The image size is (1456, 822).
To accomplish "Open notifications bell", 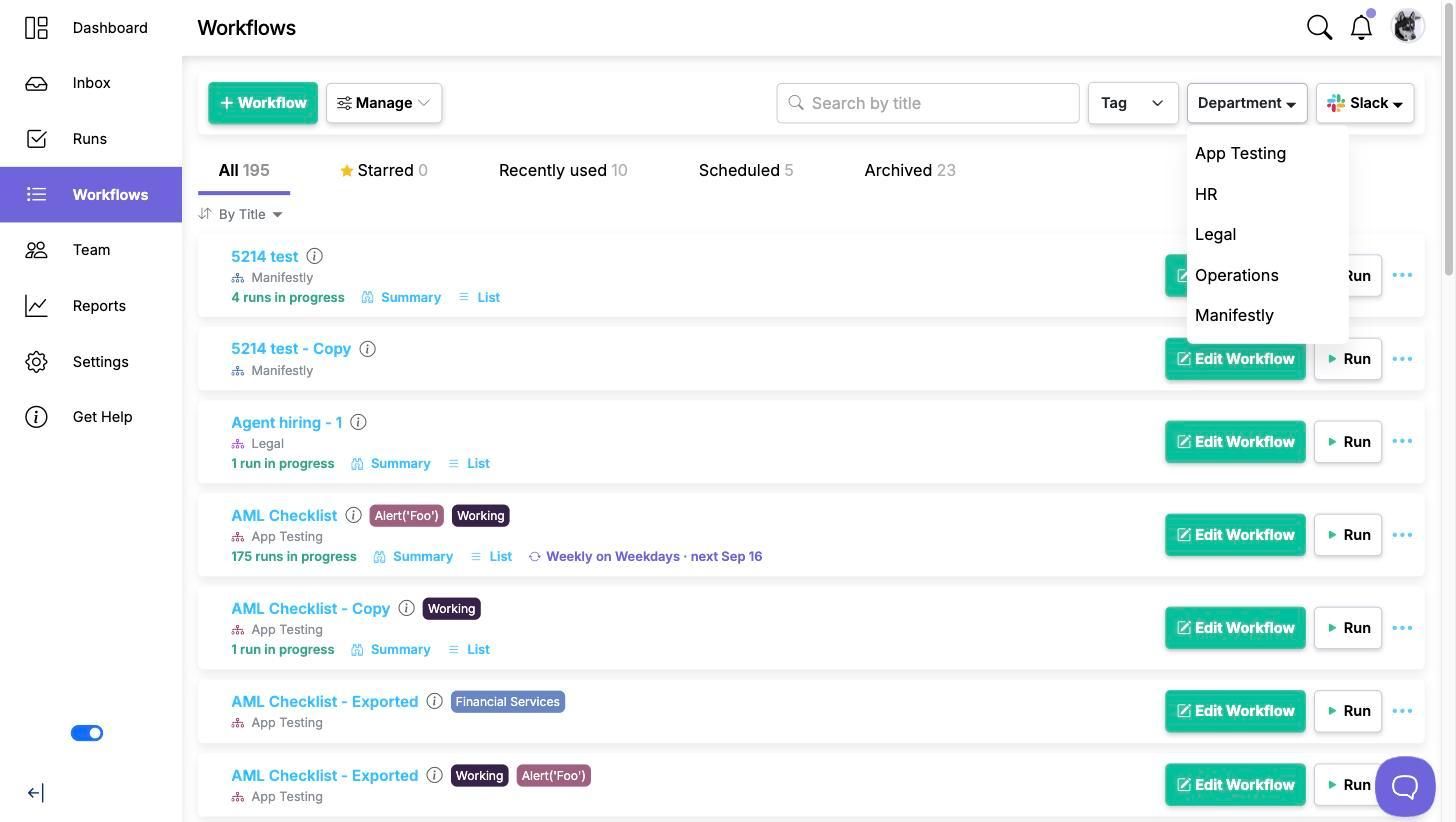I will [x=1361, y=27].
